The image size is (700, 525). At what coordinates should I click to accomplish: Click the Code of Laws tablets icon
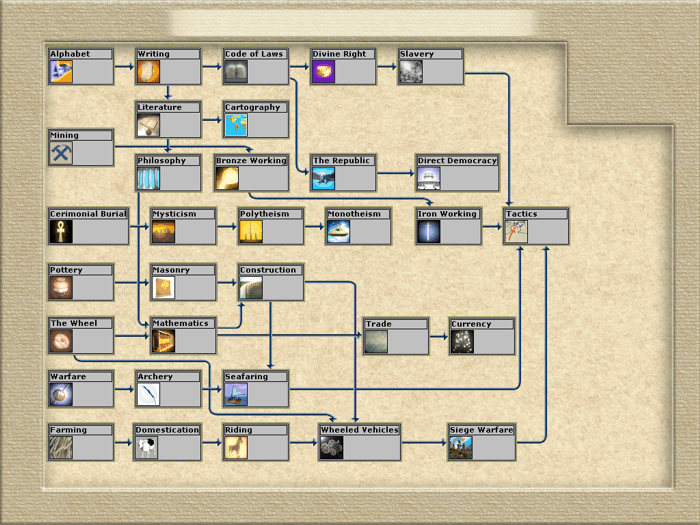236,72
